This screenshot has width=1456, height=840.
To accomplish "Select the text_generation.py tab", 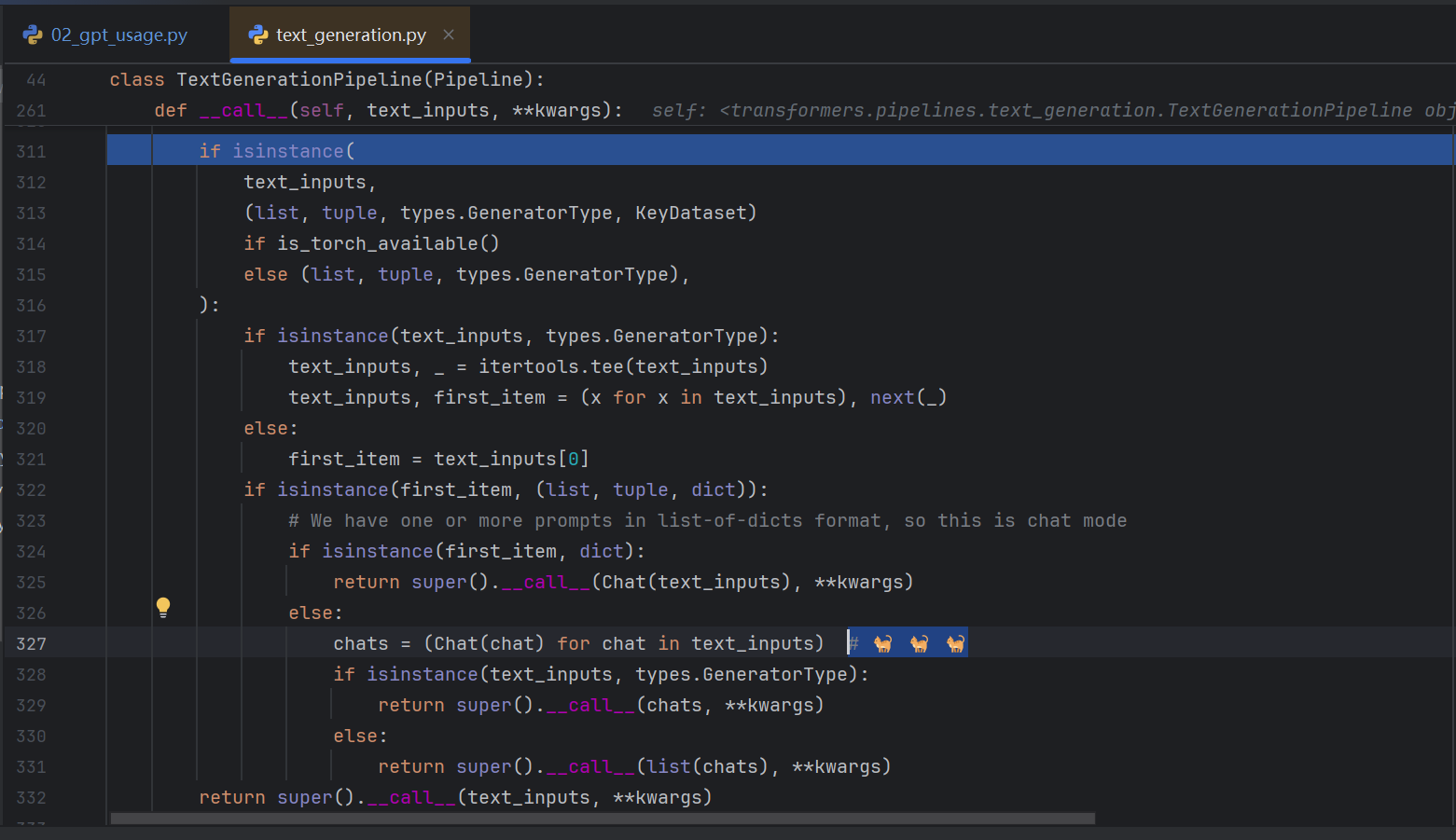I will (x=350, y=34).
